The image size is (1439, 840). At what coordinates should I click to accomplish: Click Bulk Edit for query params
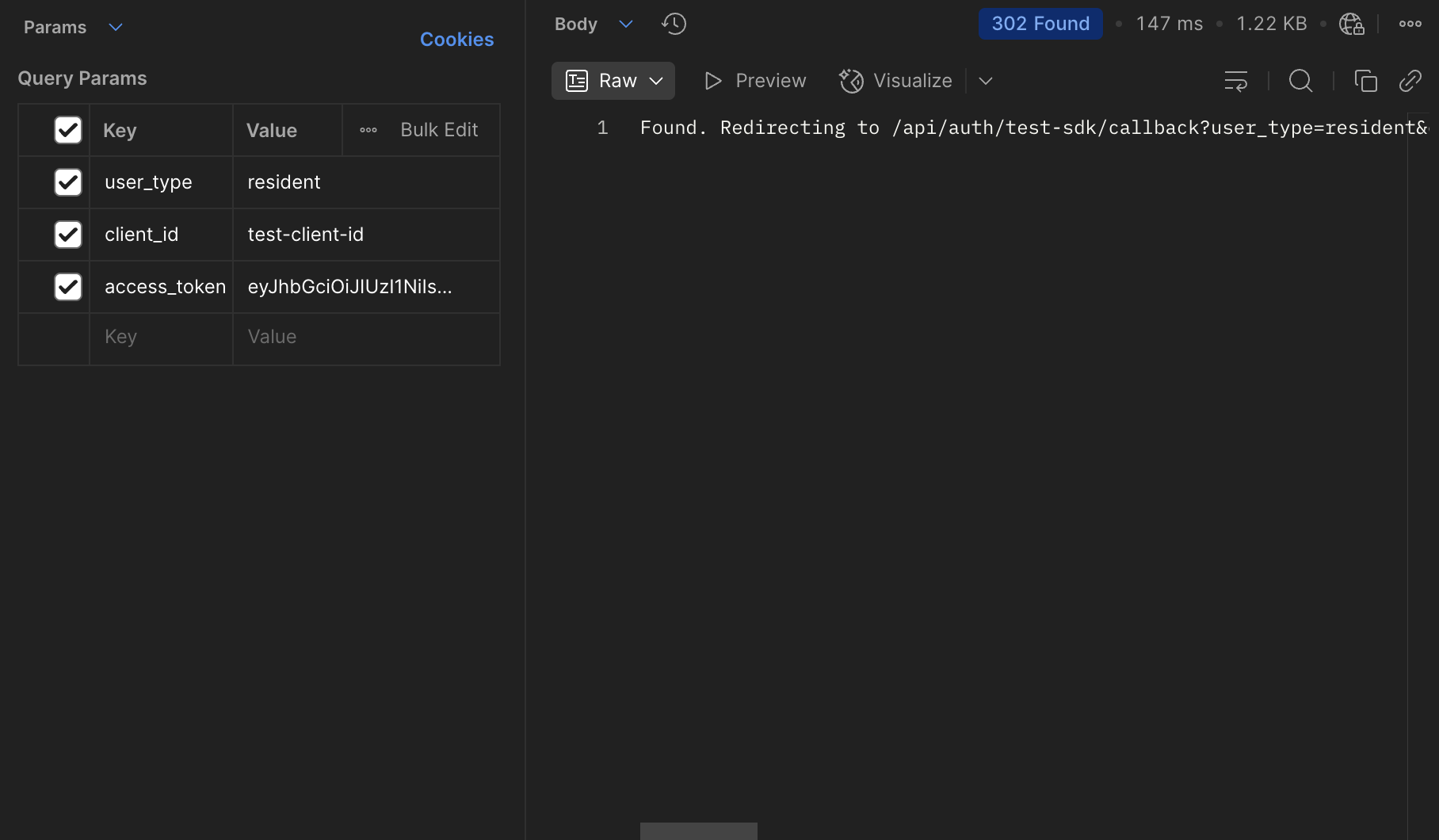coord(439,129)
